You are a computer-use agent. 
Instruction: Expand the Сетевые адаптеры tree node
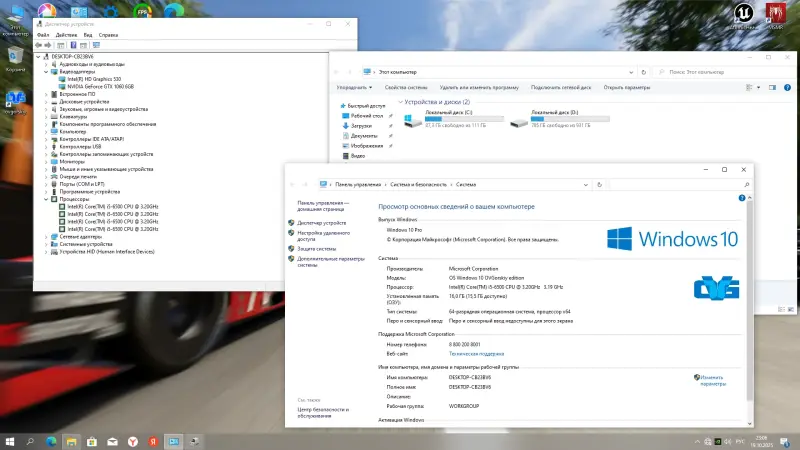click(46, 236)
